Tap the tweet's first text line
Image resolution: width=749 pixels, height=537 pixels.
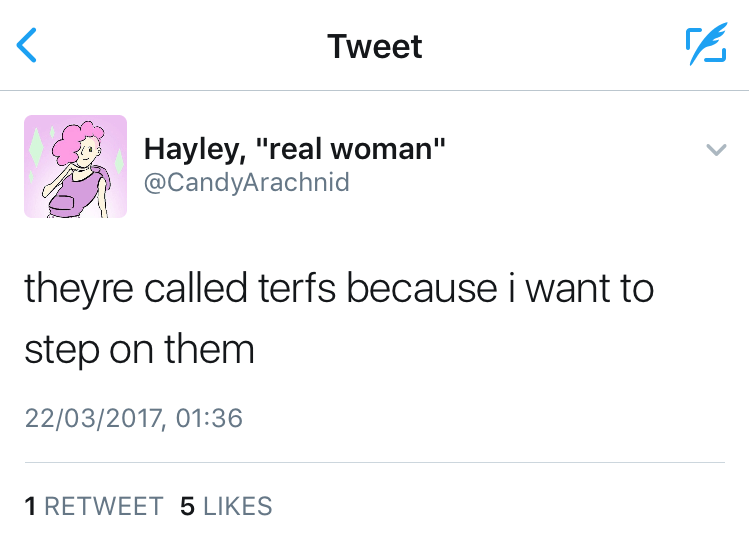(338, 290)
